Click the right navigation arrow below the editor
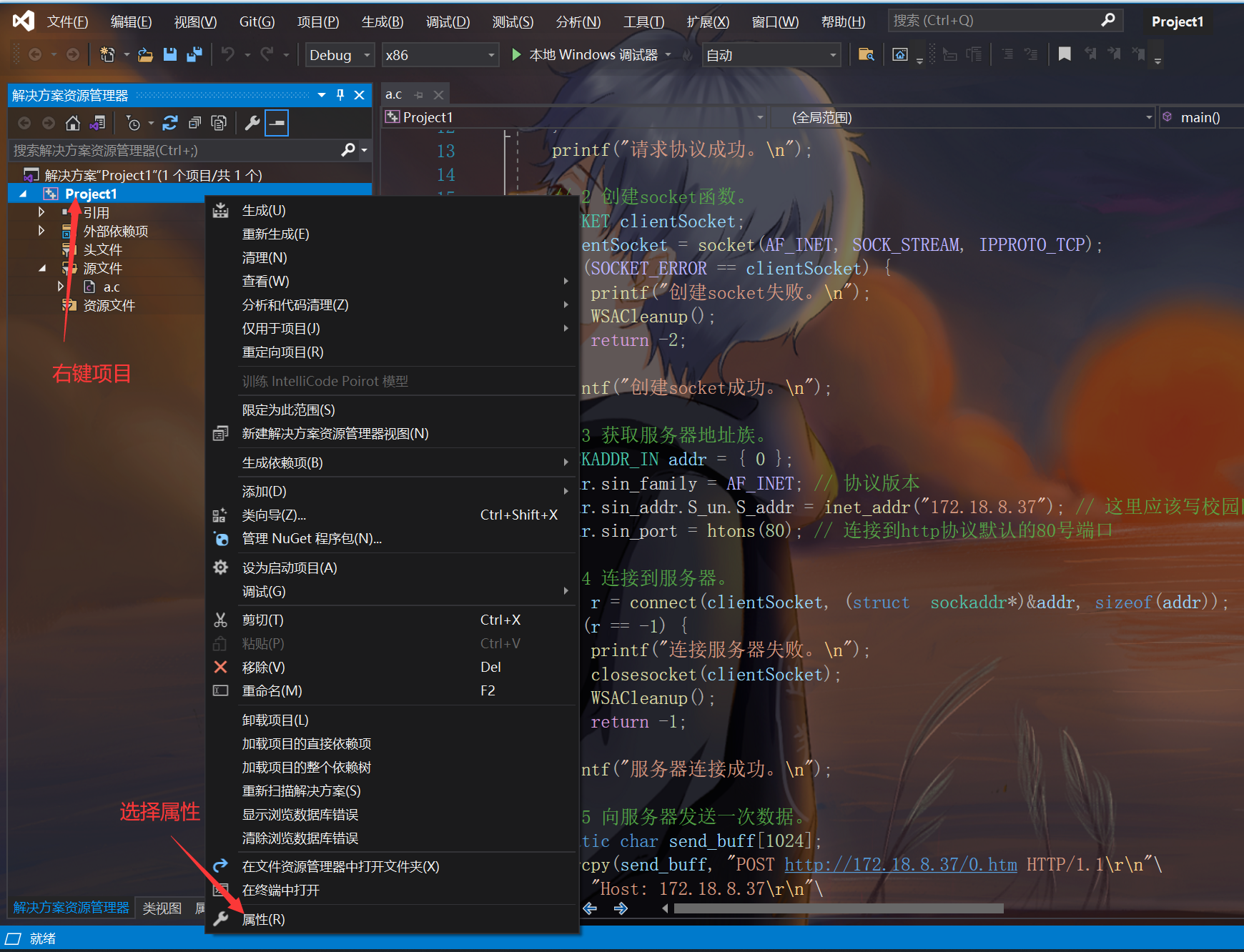 (621, 908)
